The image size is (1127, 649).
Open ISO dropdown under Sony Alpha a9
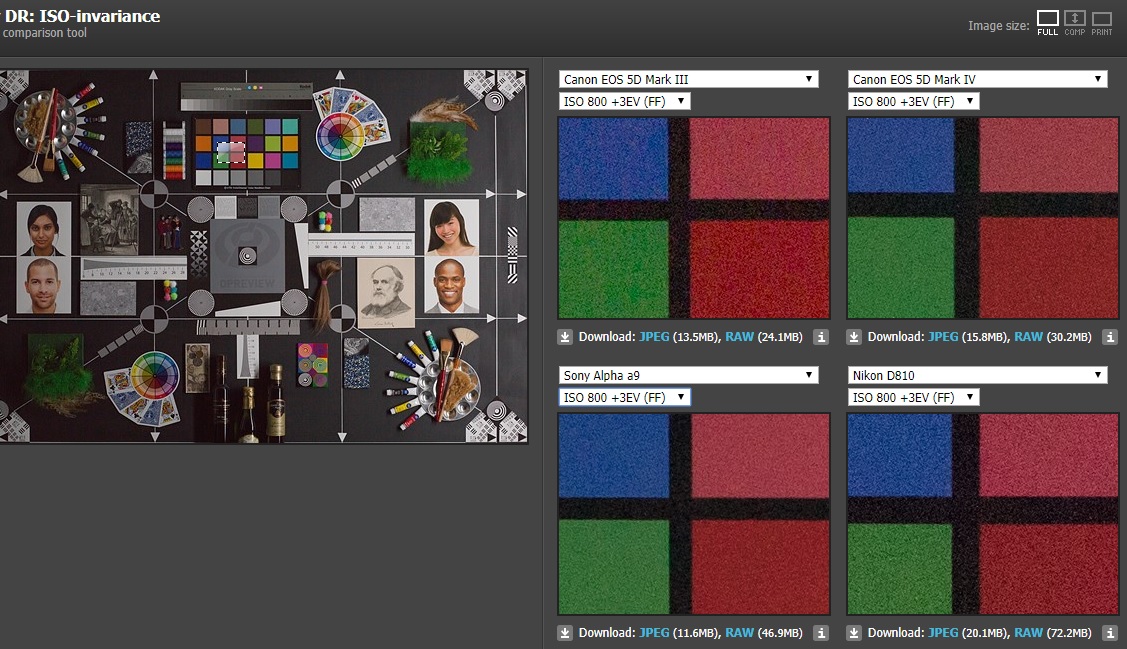tap(625, 397)
